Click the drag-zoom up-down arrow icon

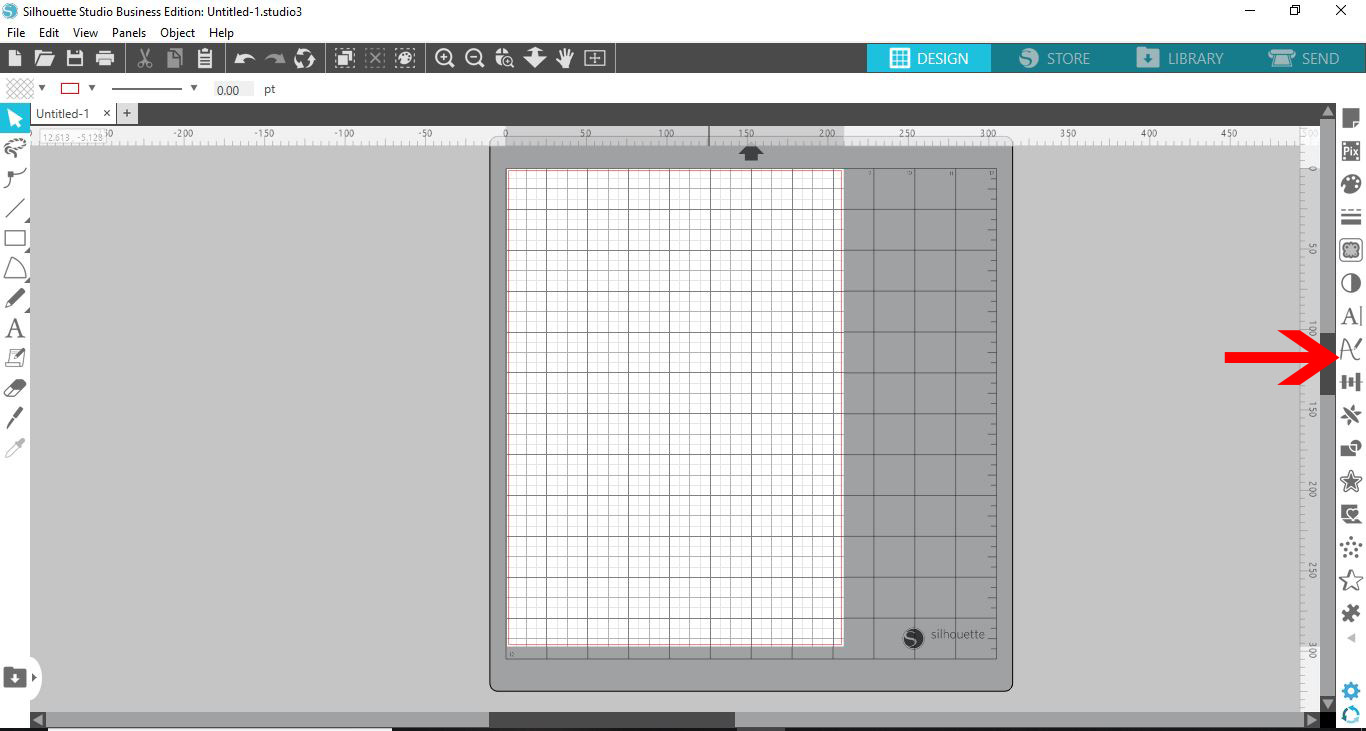[x=535, y=58]
